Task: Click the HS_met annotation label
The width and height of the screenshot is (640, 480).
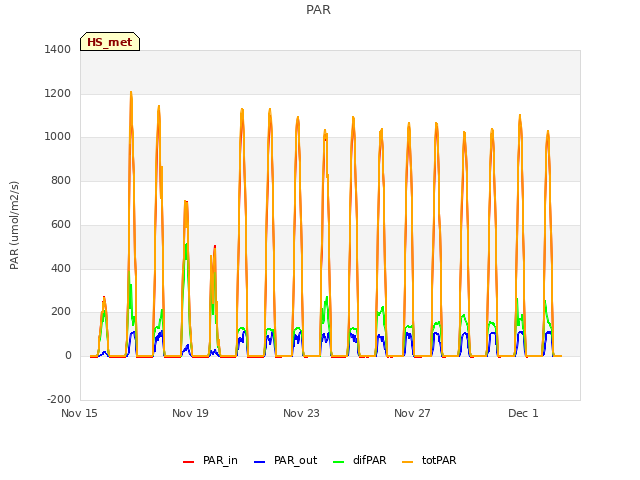Action: 110,42
